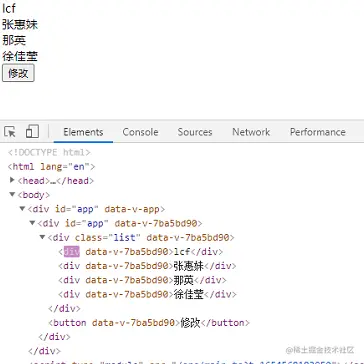The width and height of the screenshot is (364, 364).
Task: Collapse the body node arrow
Action: (x=12, y=194)
